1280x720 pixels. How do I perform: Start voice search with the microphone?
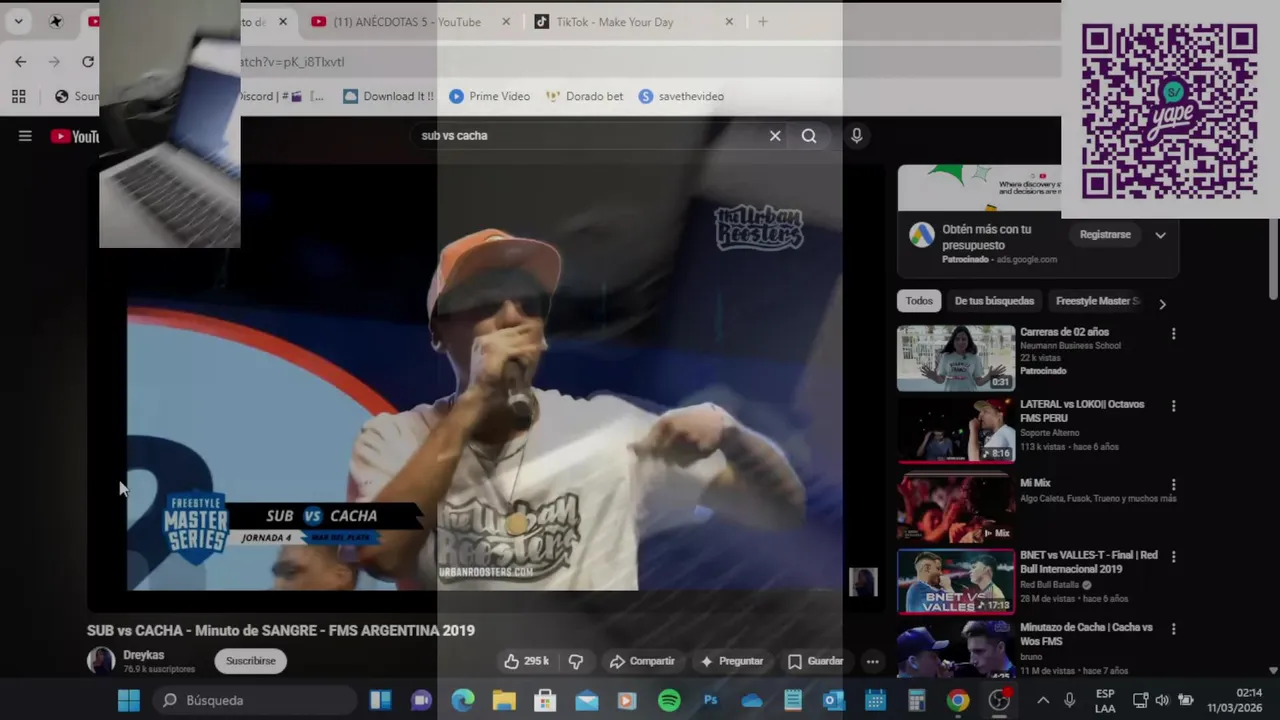pos(856,136)
